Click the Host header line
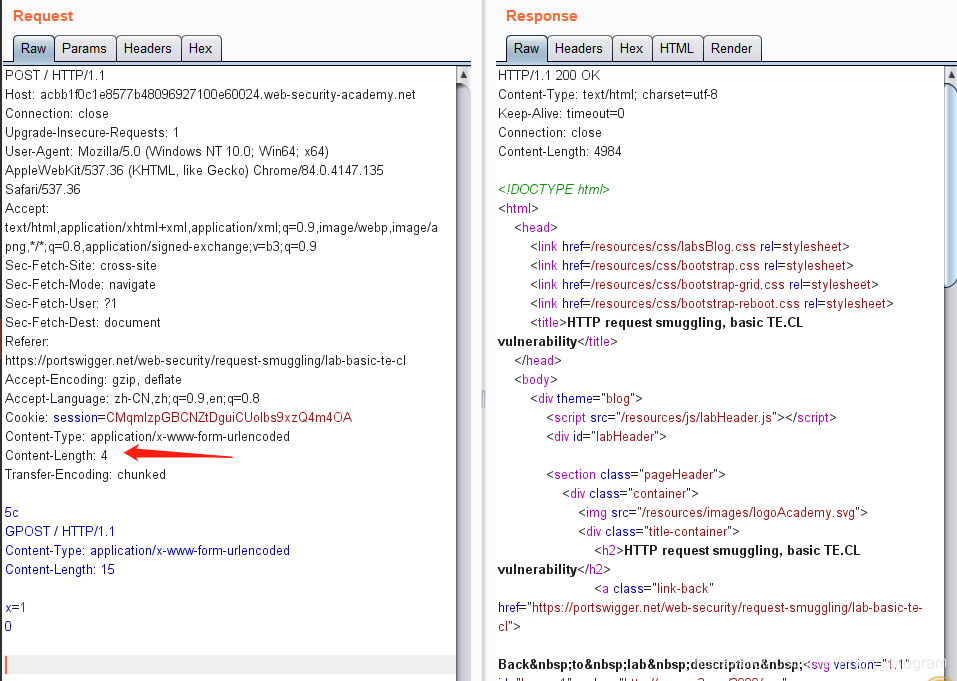This screenshot has height=681, width=957. (x=210, y=95)
